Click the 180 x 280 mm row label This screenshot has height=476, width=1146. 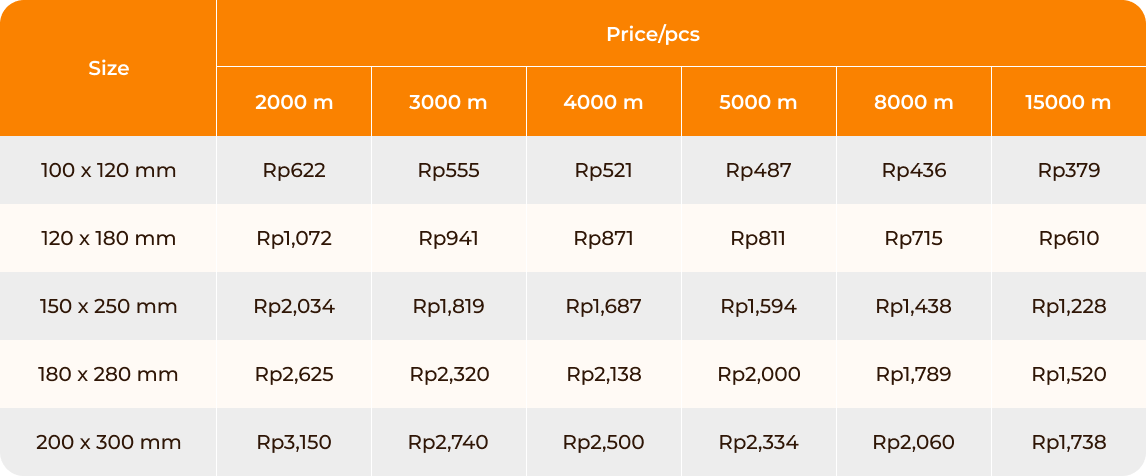coord(108,374)
